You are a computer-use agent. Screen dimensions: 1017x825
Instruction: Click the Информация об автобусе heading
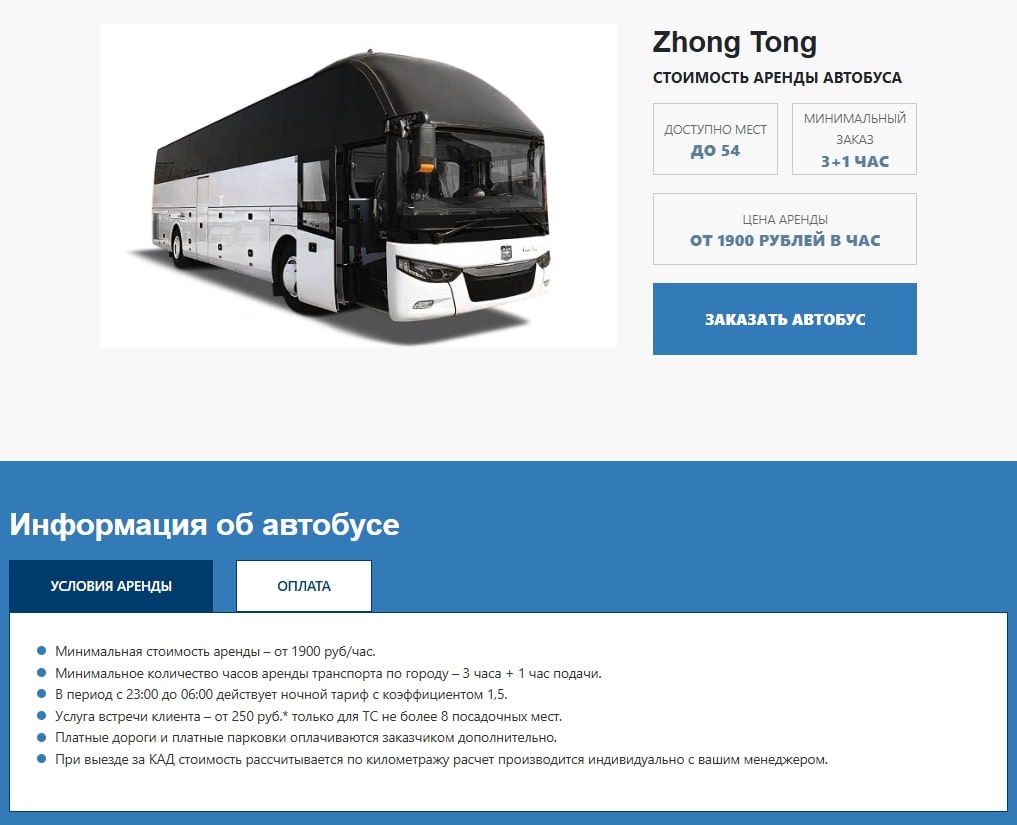[204, 524]
